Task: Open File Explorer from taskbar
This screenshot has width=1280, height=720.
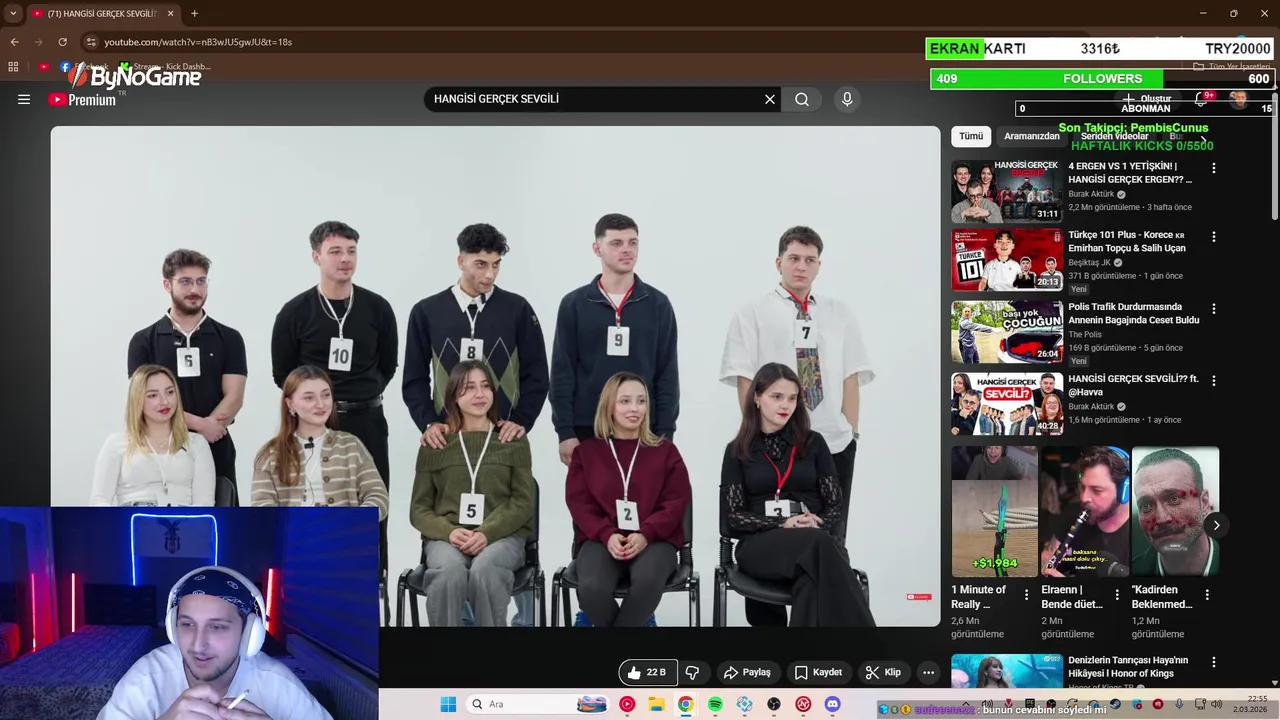Action: click(656, 704)
